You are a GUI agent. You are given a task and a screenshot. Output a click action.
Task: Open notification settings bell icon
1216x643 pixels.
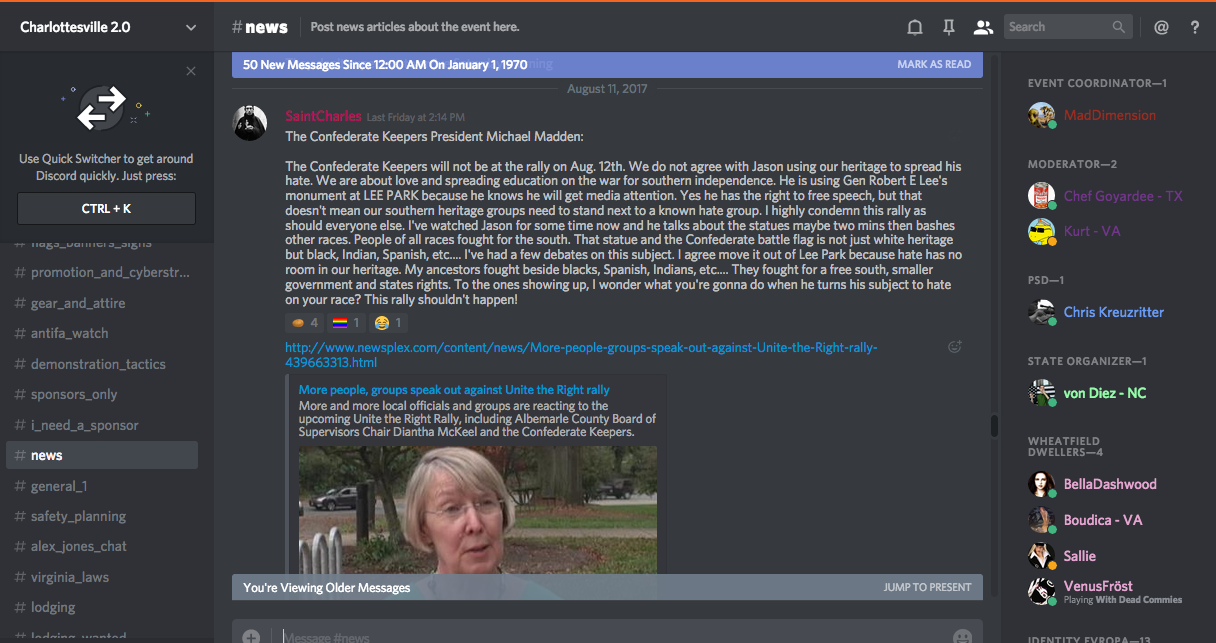[914, 27]
